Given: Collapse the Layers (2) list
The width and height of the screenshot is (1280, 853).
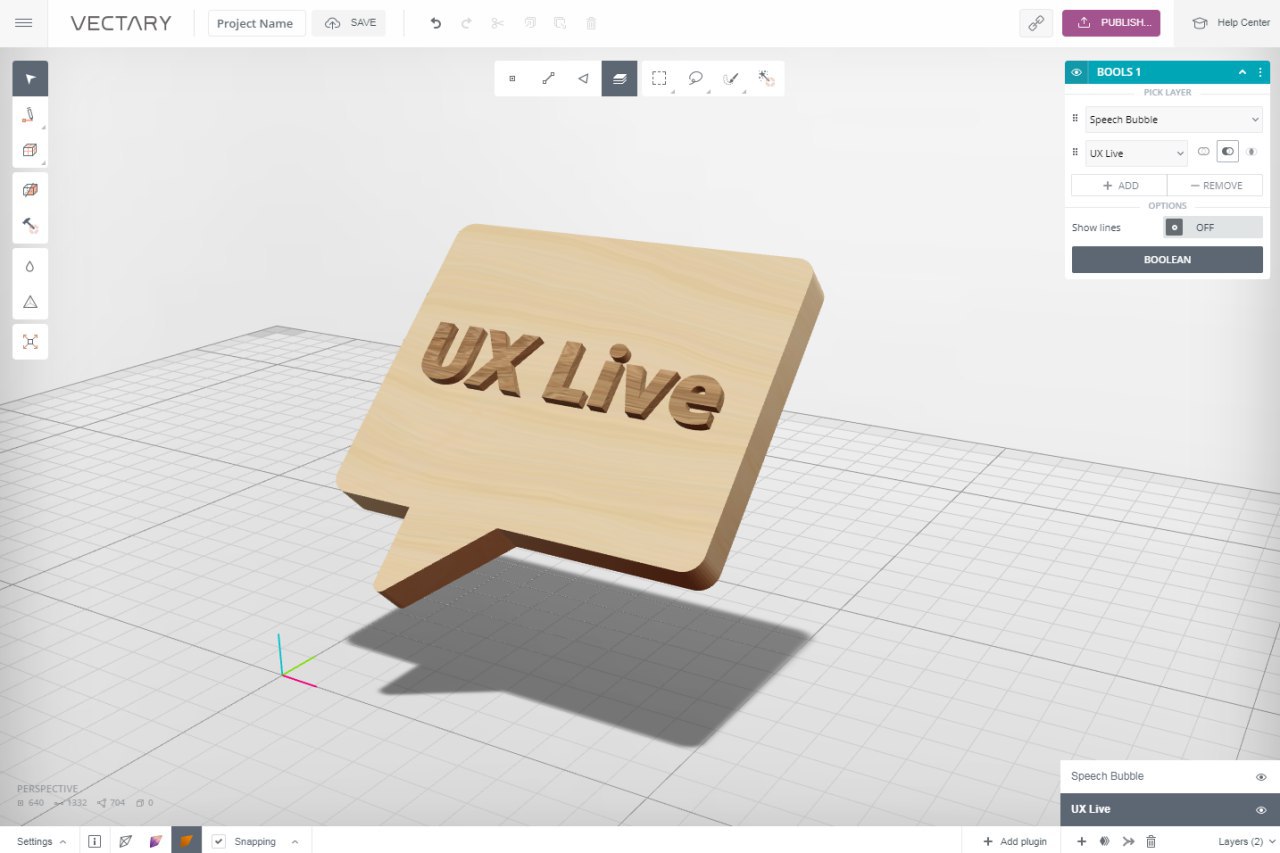Looking at the screenshot, I should click(1246, 841).
